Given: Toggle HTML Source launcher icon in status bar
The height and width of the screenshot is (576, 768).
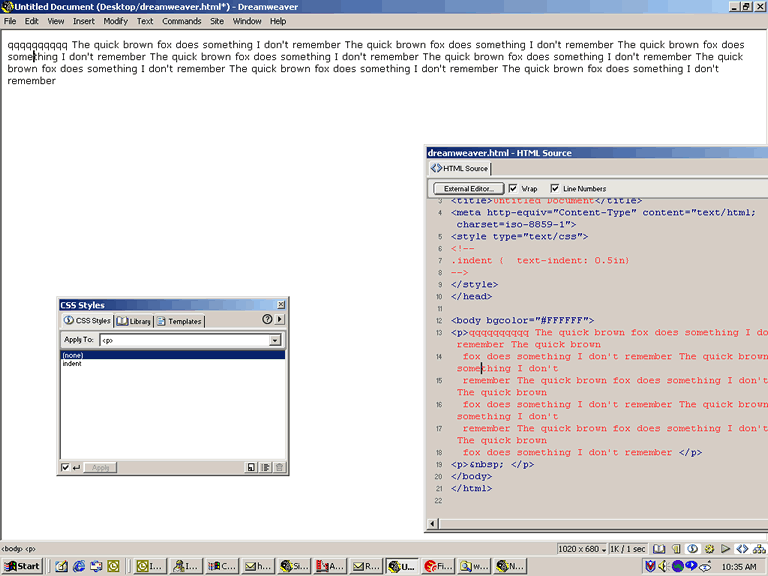Looking at the screenshot, I should 743,549.
